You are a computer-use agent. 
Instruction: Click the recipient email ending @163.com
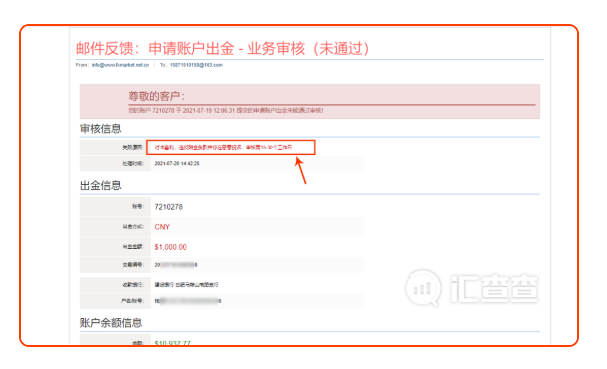tap(196, 65)
